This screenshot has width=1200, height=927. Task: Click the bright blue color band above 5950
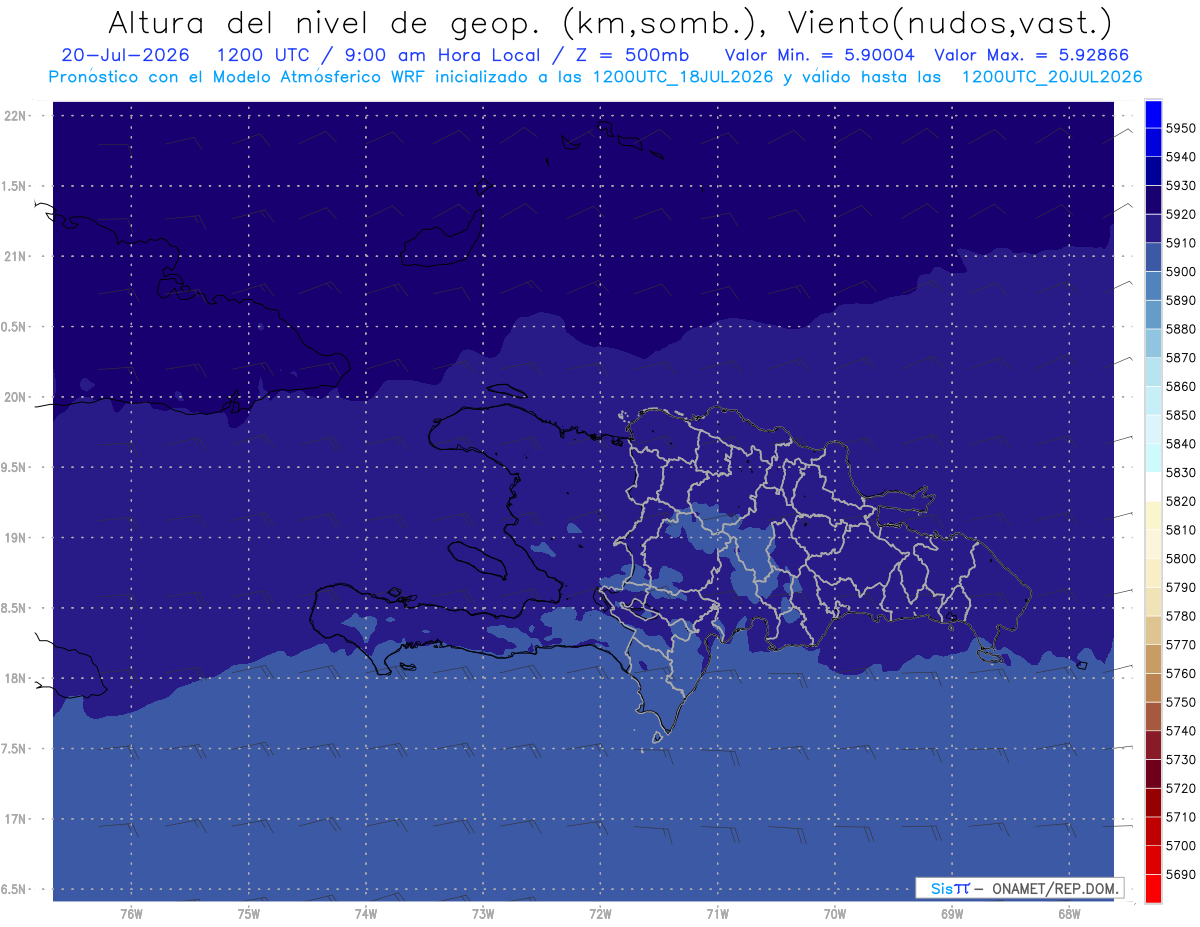point(1152,115)
